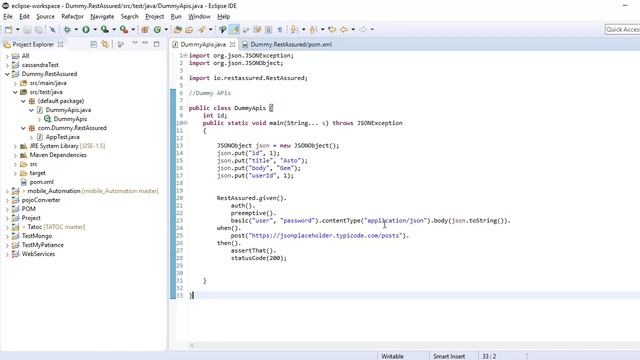
Task: Click the Open Type icon
Action: click(x=178, y=29)
